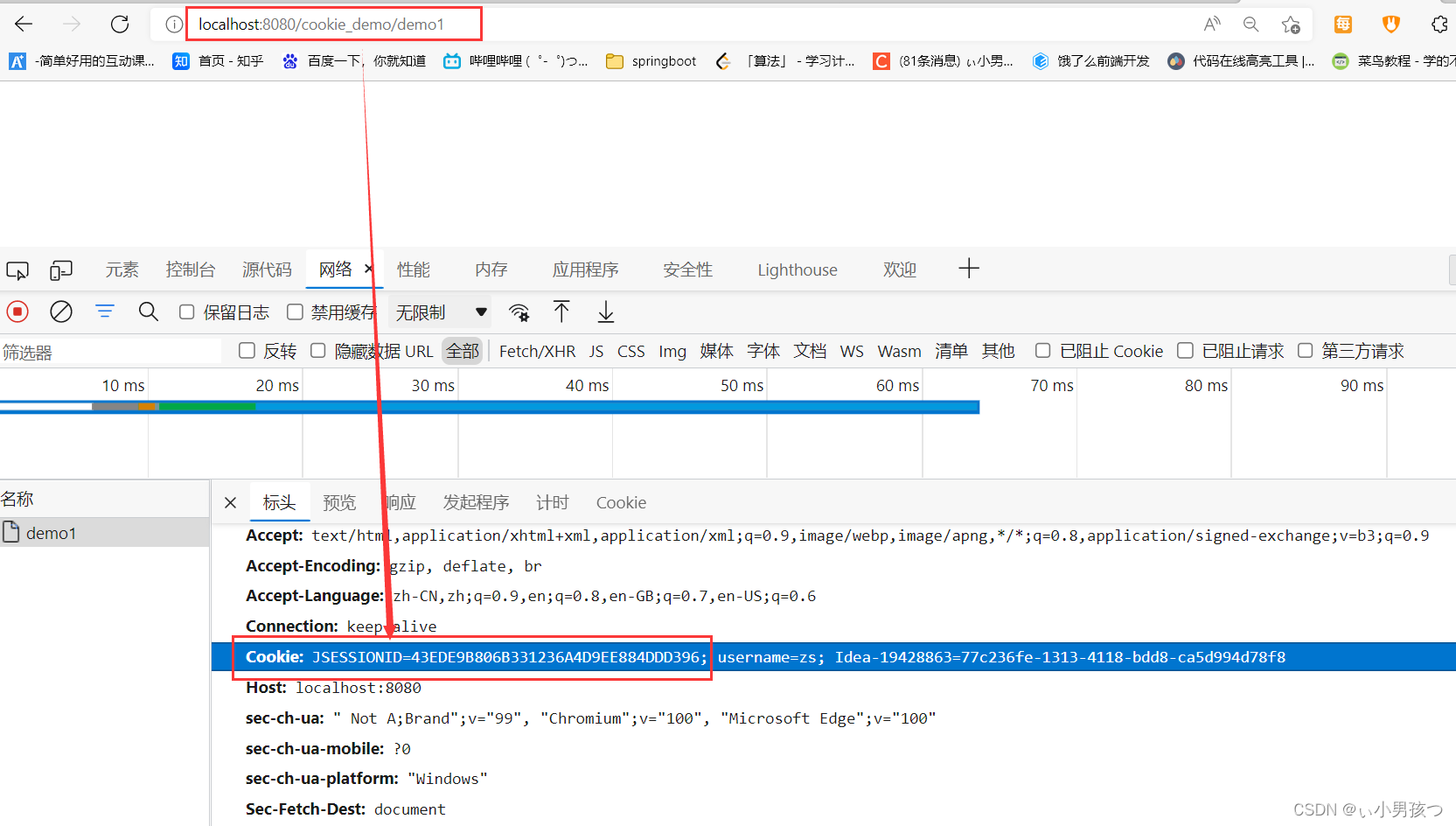1456x826 pixels.
Task: Open 饿了么前端开发 bookmark
Action: click(1091, 61)
